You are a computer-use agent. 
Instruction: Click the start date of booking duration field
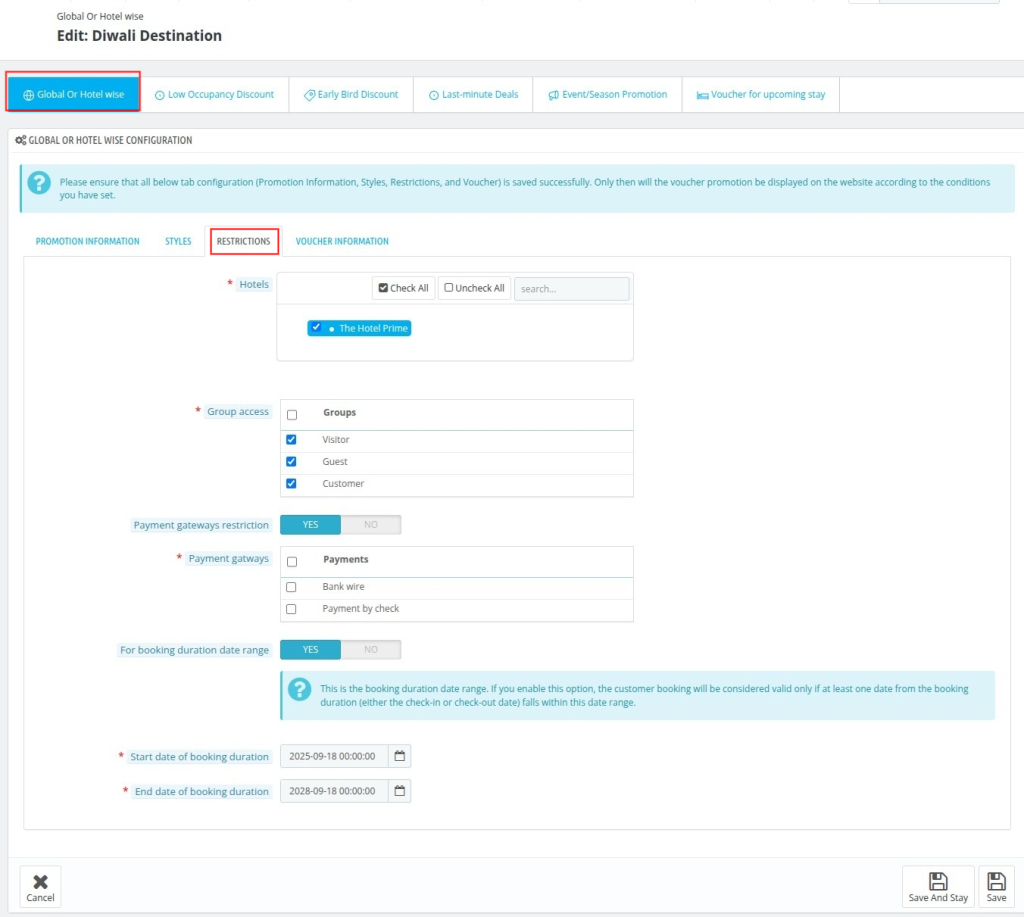(334, 756)
